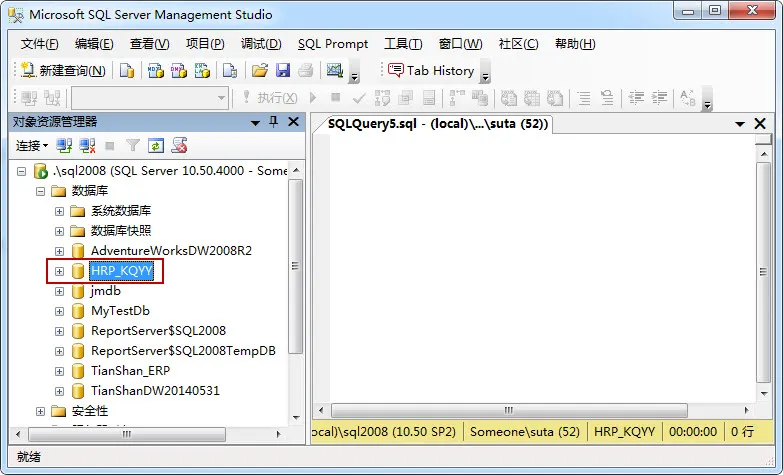
Task: Click the query editor horizontal scrollbar
Action: point(533,411)
